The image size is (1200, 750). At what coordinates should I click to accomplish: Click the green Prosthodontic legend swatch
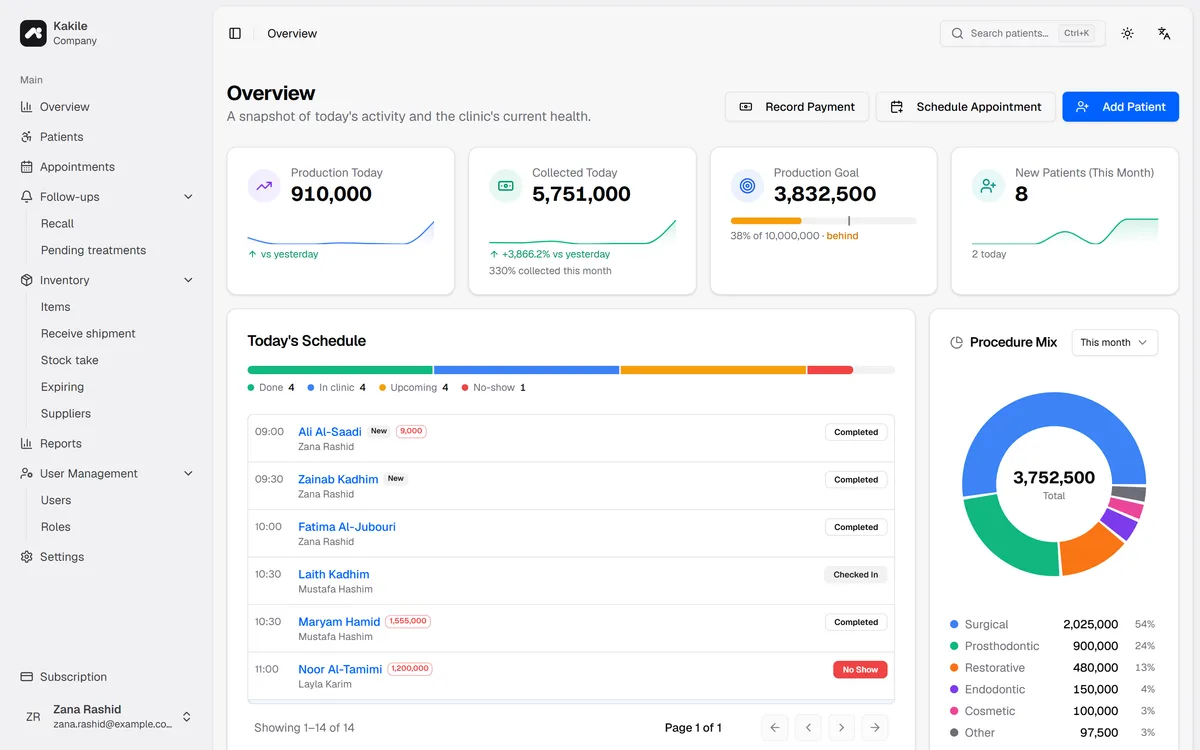coord(954,646)
